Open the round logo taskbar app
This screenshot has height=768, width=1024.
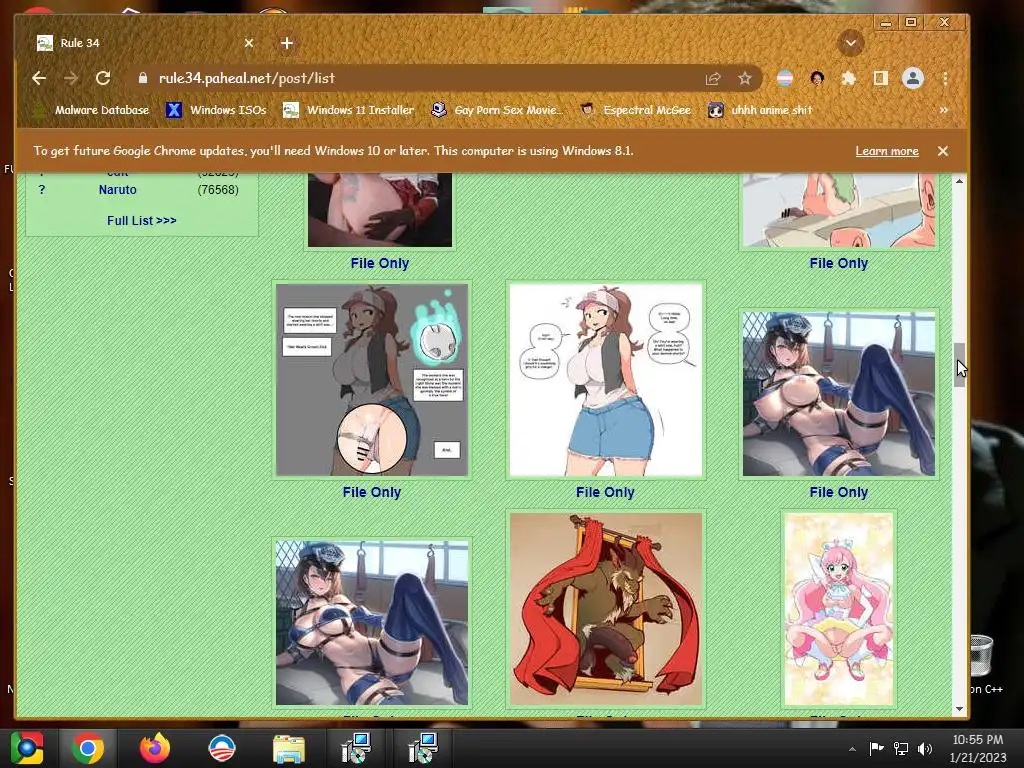click(x=222, y=748)
